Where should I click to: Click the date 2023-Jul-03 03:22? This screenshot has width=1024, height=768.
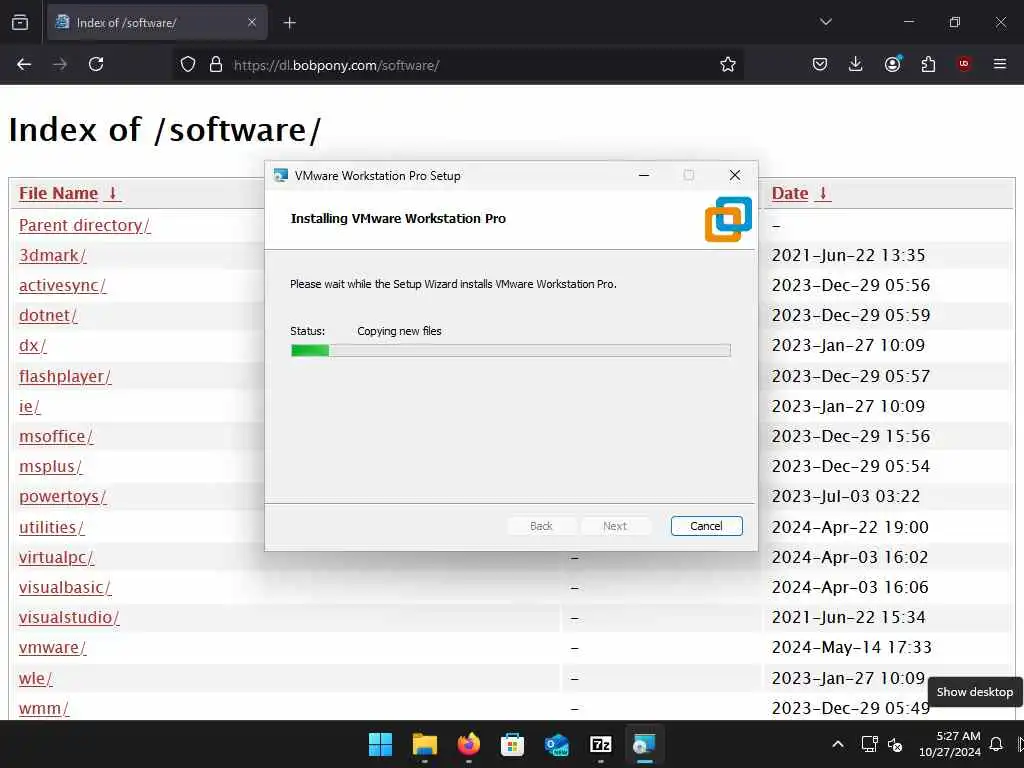point(846,496)
